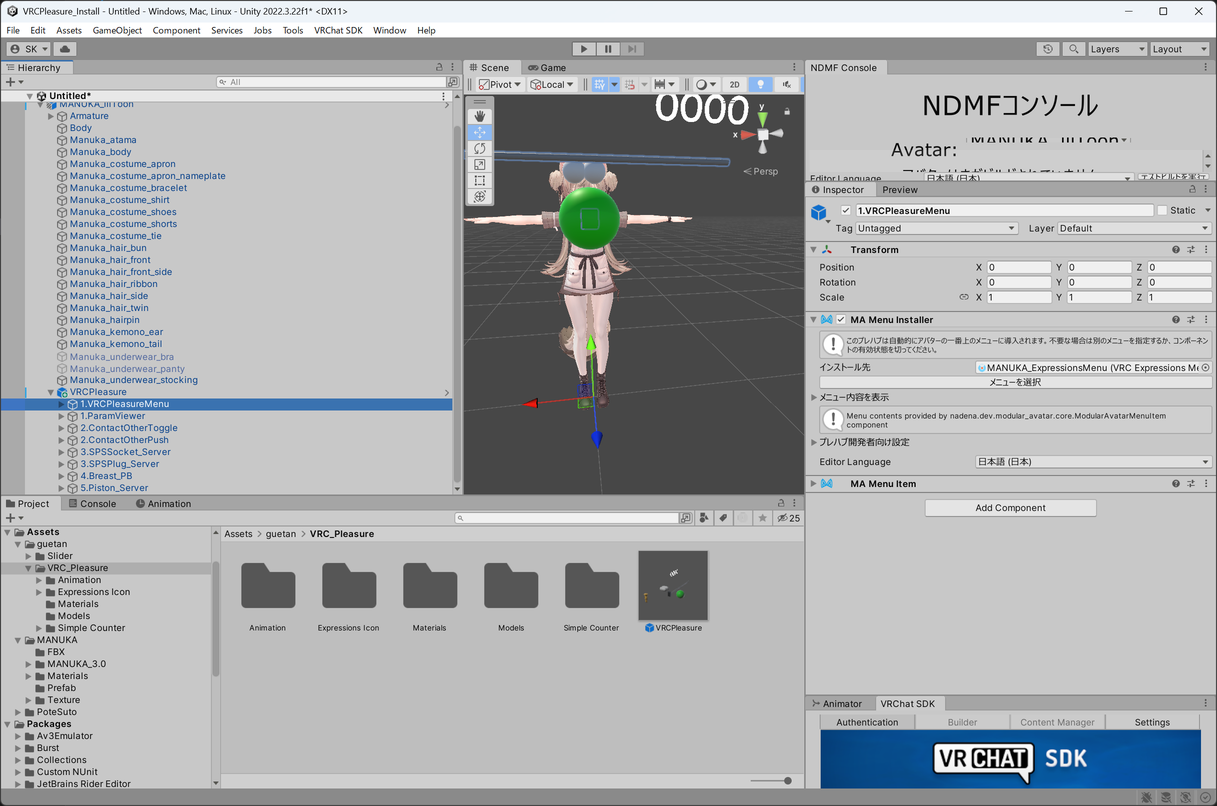1217x806 pixels.
Task: Uncheck the 1.VRCPleasureMenu active checkbox
Action: click(x=846, y=211)
